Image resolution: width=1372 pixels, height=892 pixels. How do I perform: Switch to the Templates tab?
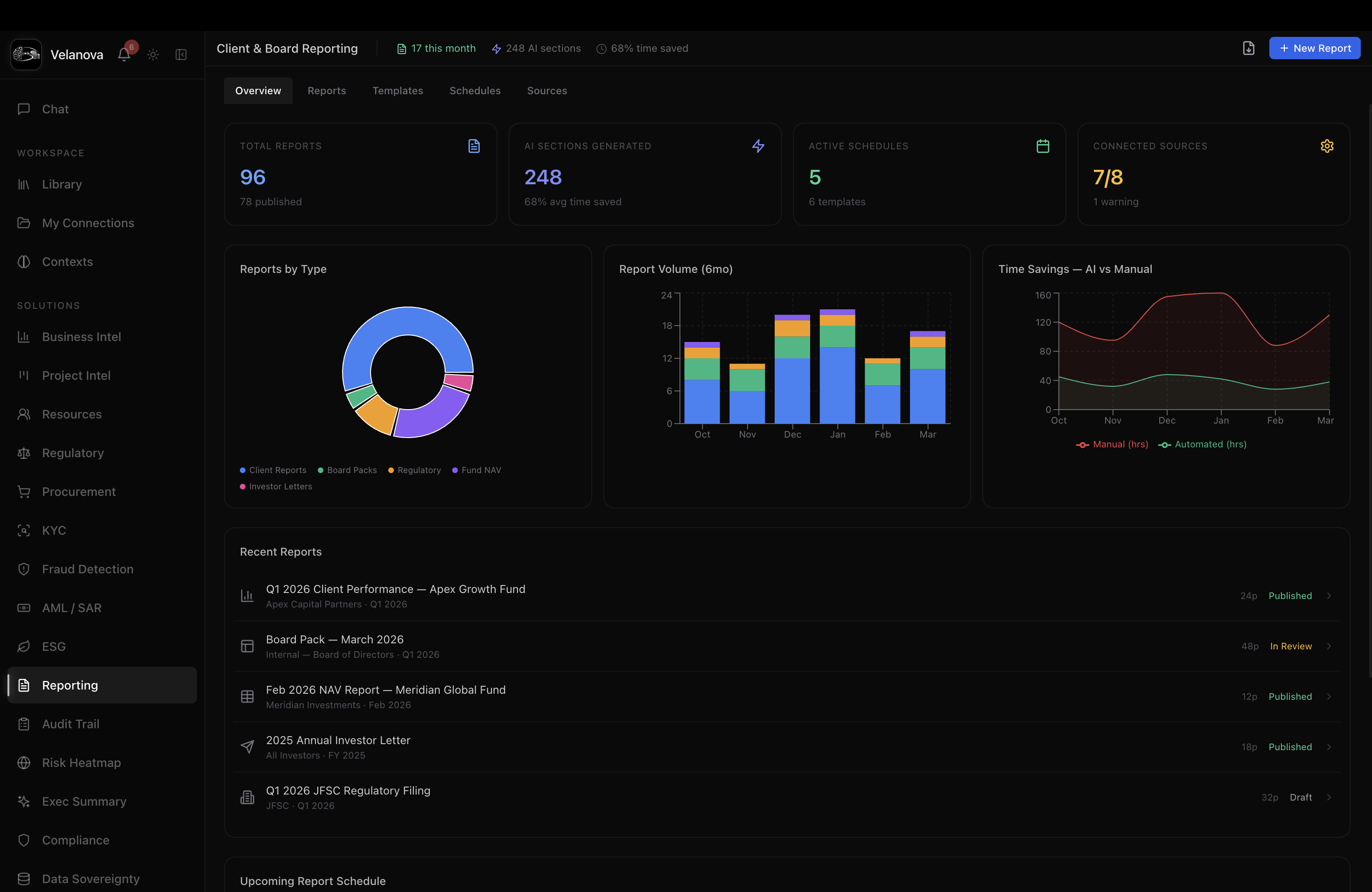pos(398,91)
